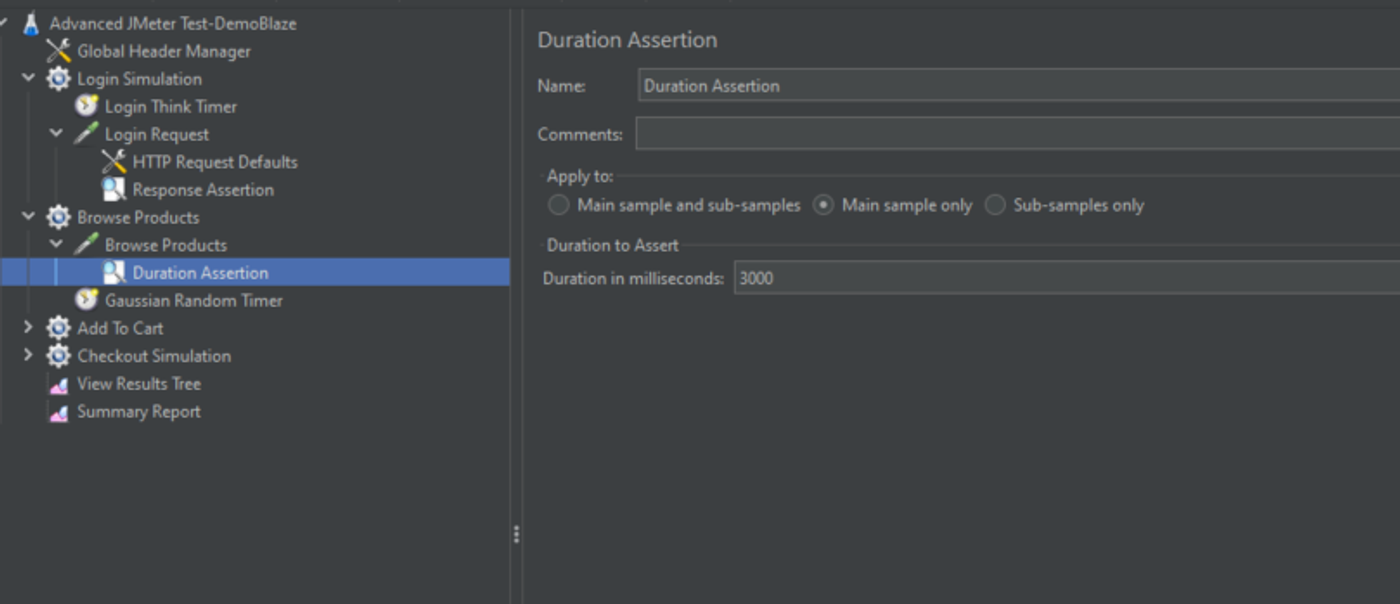Click the Duration in milliseconds field
The image size is (1400, 604).
tap(1067, 278)
